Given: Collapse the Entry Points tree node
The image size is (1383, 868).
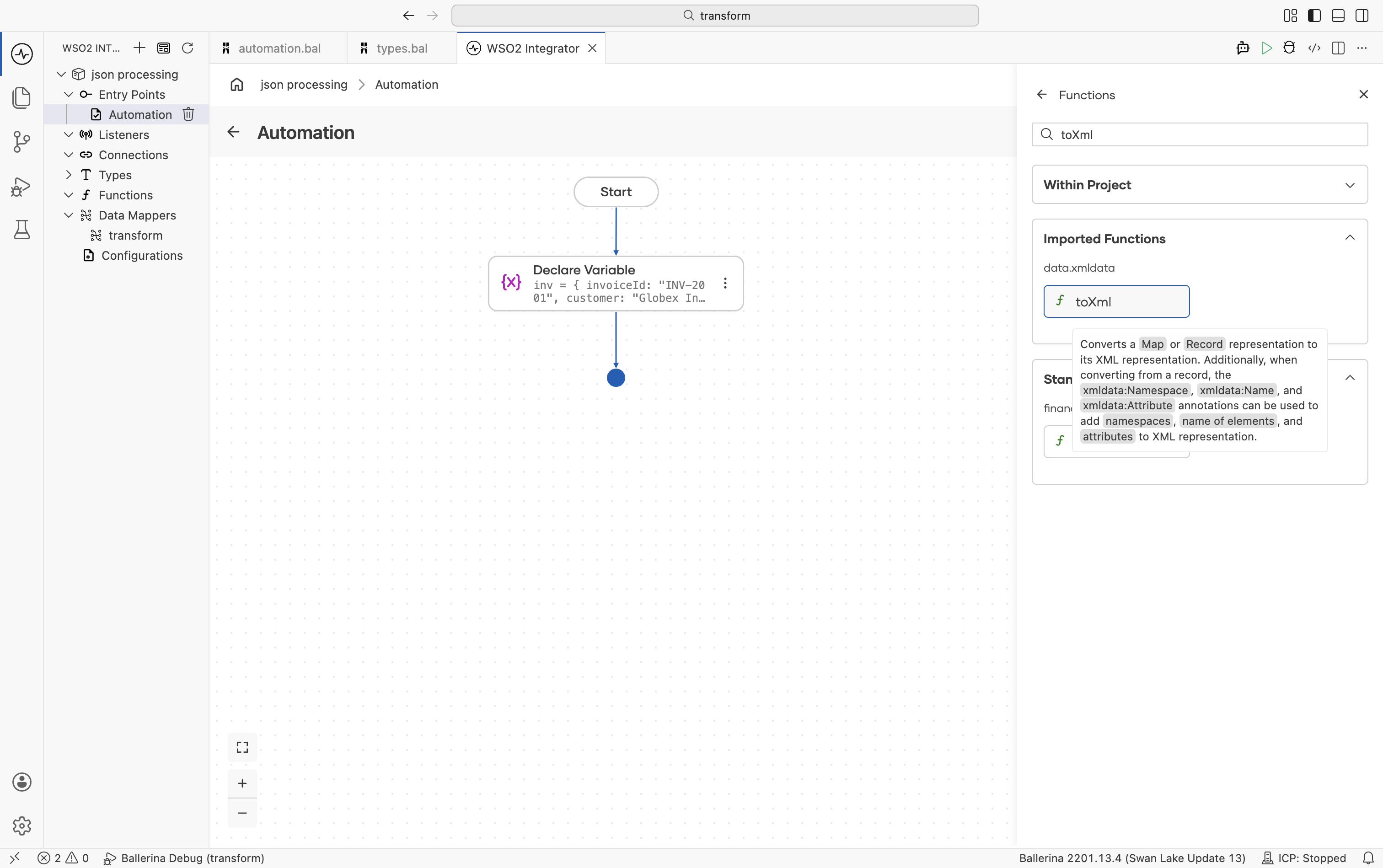Looking at the screenshot, I should [69, 94].
